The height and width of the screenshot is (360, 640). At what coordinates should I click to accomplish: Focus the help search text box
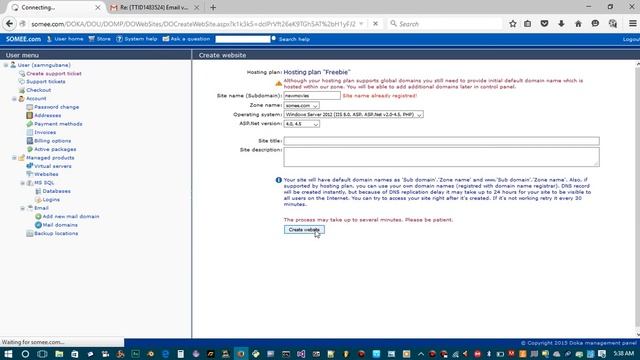[243, 39]
